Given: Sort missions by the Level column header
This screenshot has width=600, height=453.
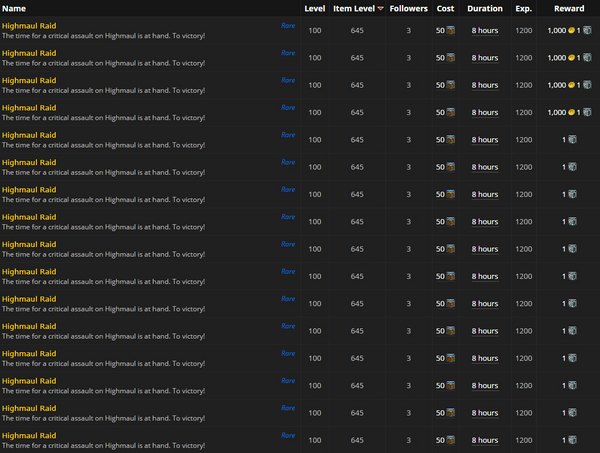Looking at the screenshot, I should click(314, 8).
